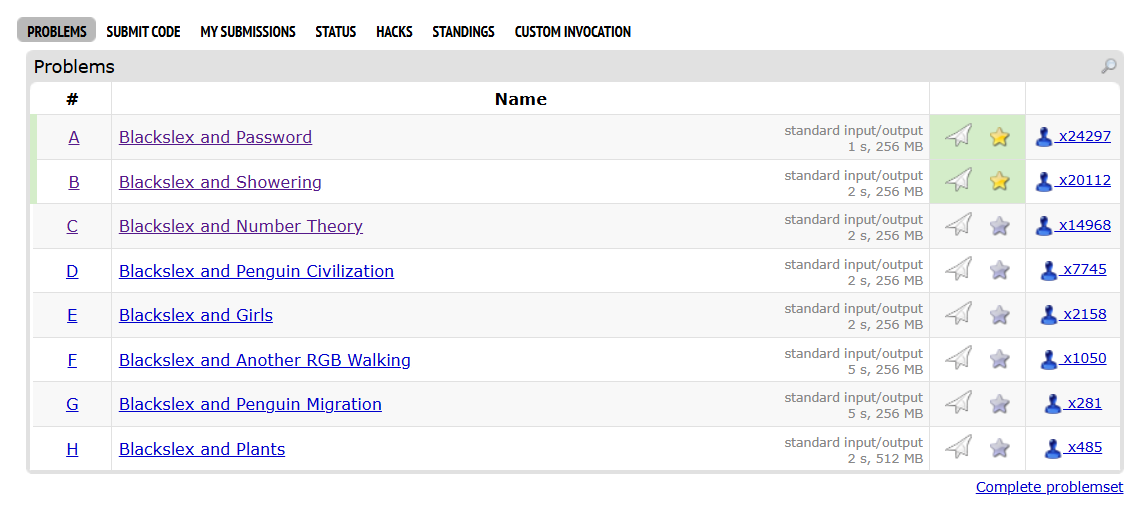Click problem index letter C
Viewport: 1136px width, 508px height.
click(72, 226)
